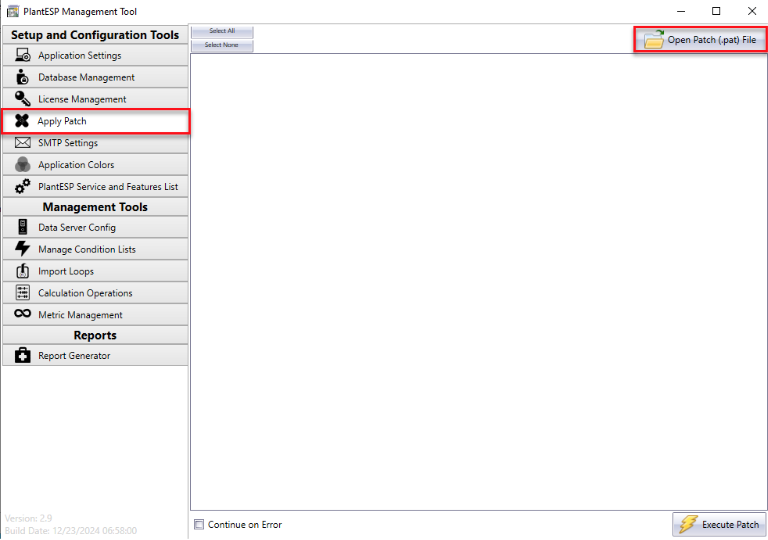Viewport: 768px width, 540px height.
Task: Open the Metric Management item
Action: 95,315
